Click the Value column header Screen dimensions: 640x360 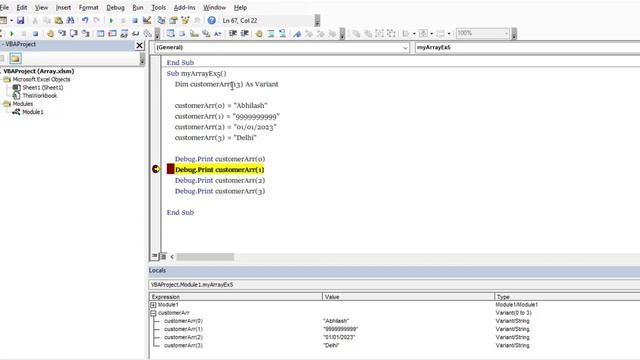[x=408, y=297]
